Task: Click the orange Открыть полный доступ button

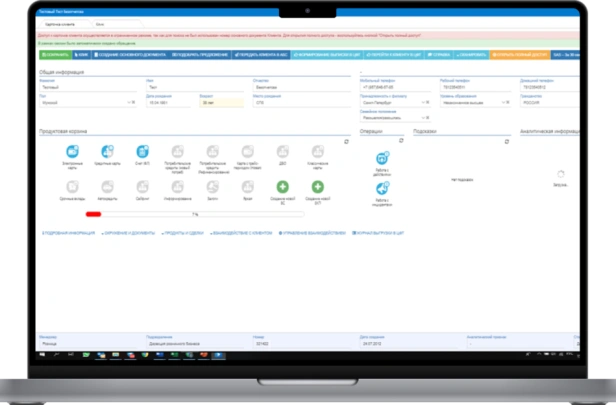Action: [x=520, y=55]
